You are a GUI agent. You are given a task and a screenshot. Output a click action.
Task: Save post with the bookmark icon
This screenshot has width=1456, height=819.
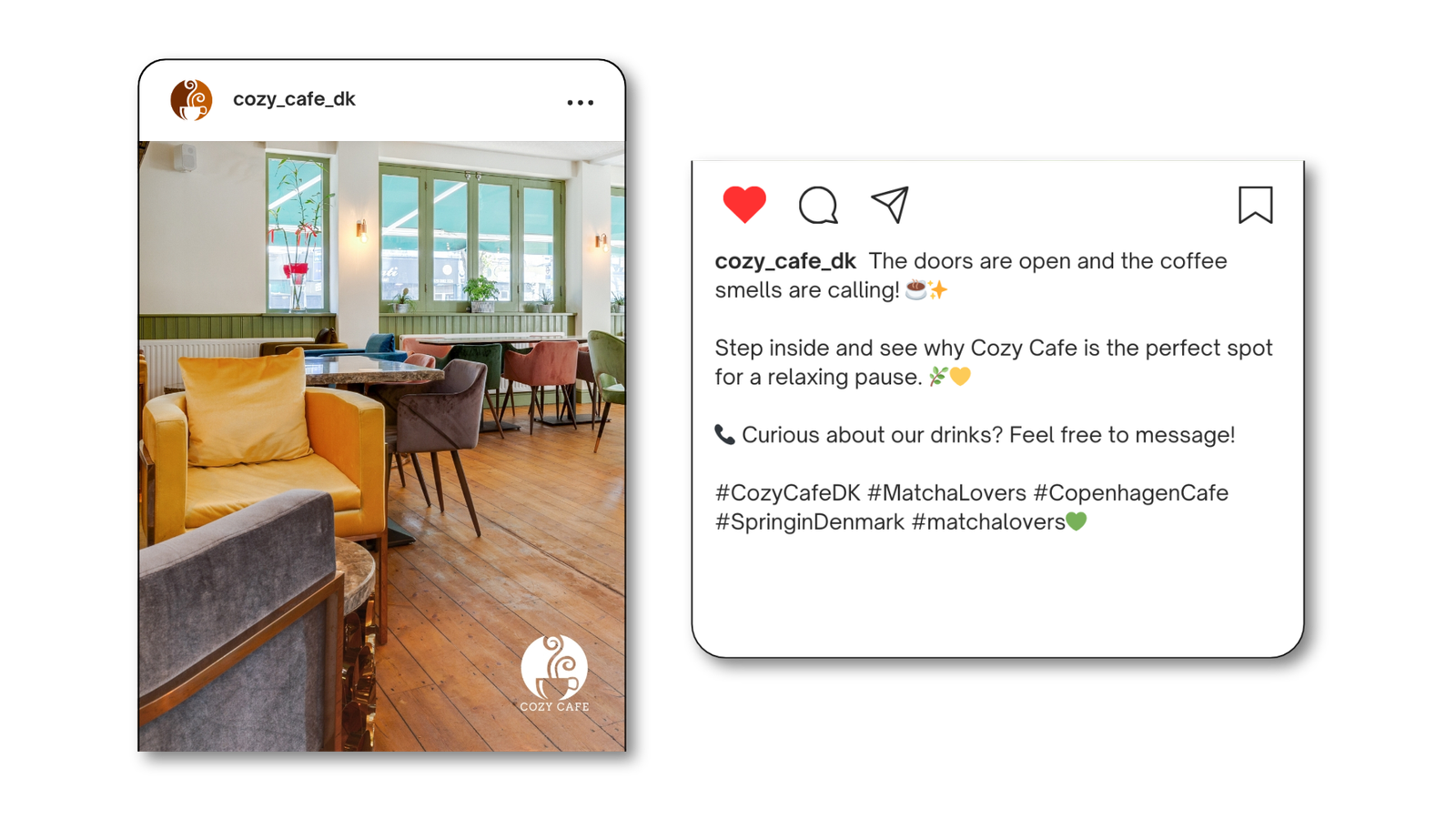click(1255, 205)
